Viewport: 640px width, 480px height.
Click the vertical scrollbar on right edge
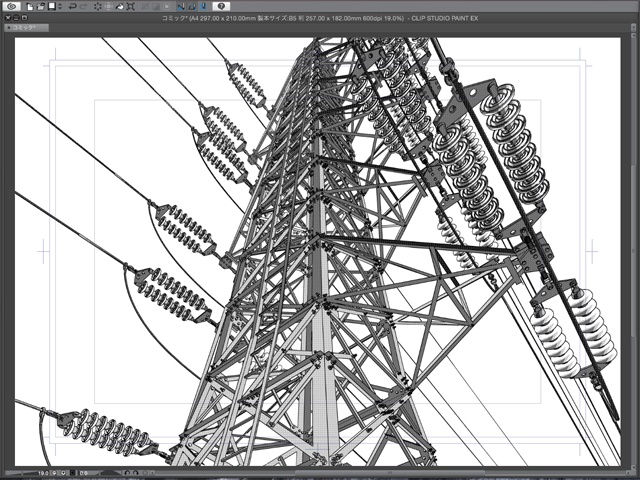(635, 250)
